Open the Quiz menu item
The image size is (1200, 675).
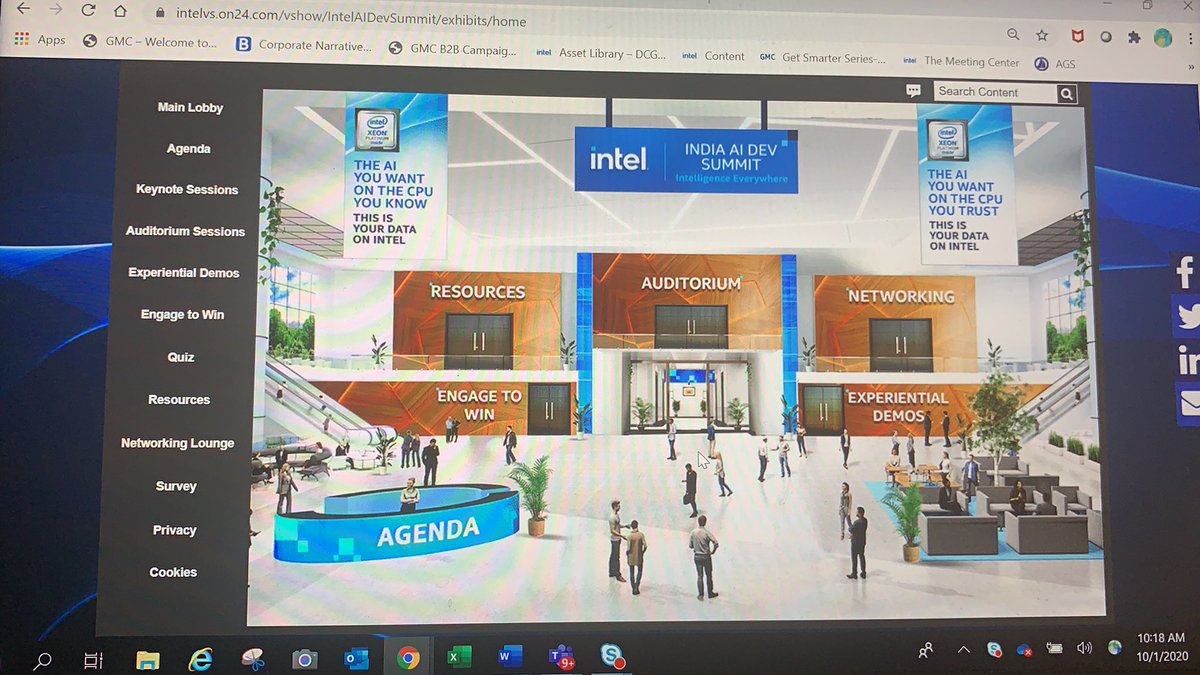pos(181,357)
